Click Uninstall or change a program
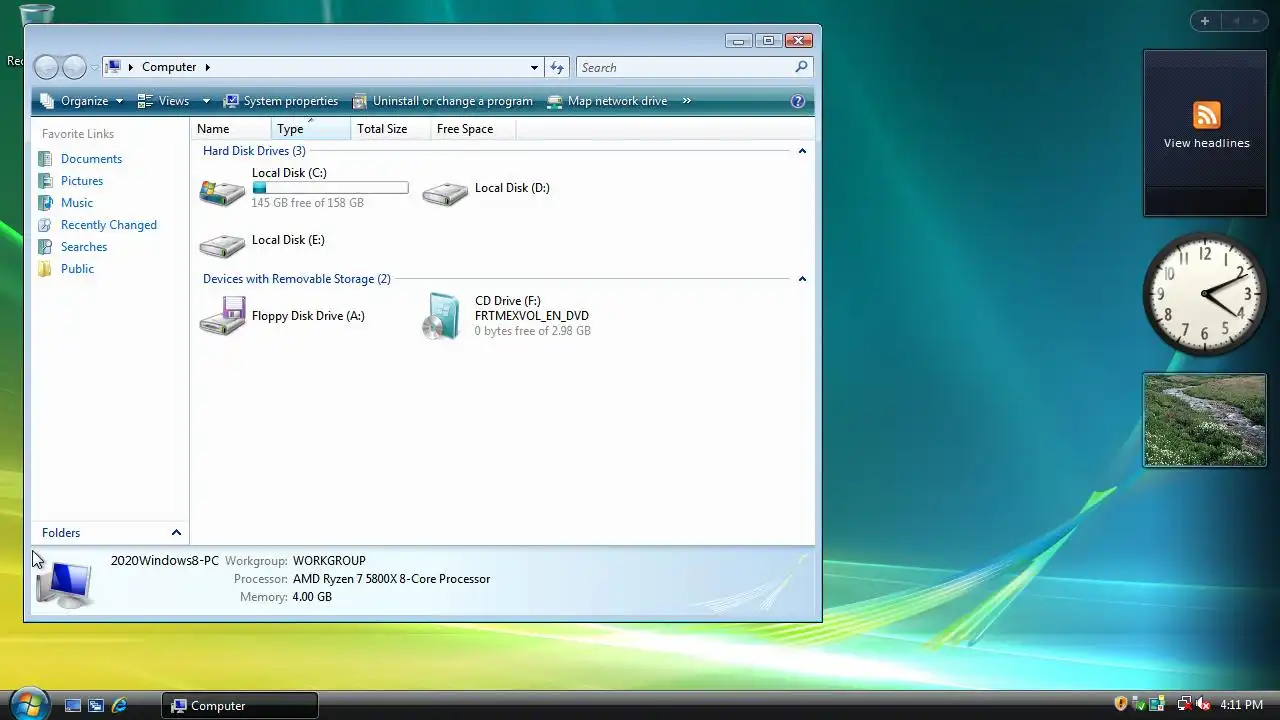Viewport: 1280px width, 720px height. (x=443, y=101)
